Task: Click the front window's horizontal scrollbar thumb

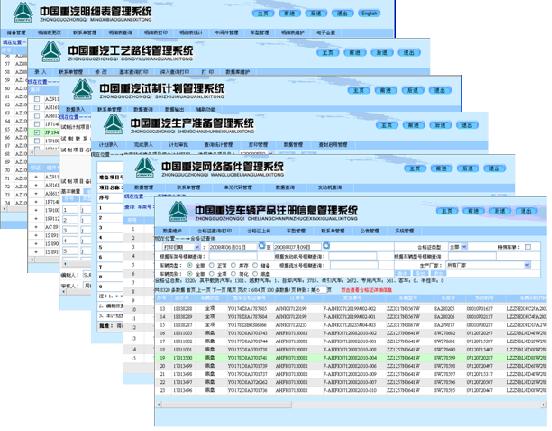Action: point(227,405)
